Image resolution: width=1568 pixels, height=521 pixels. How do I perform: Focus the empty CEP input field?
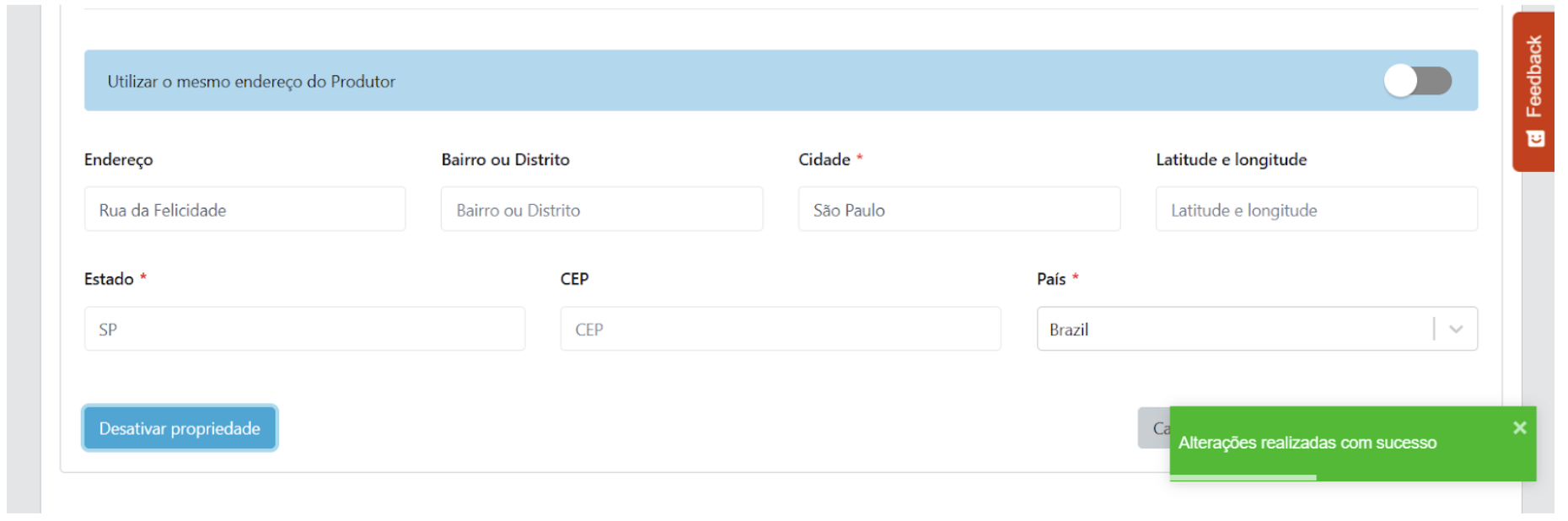point(780,329)
